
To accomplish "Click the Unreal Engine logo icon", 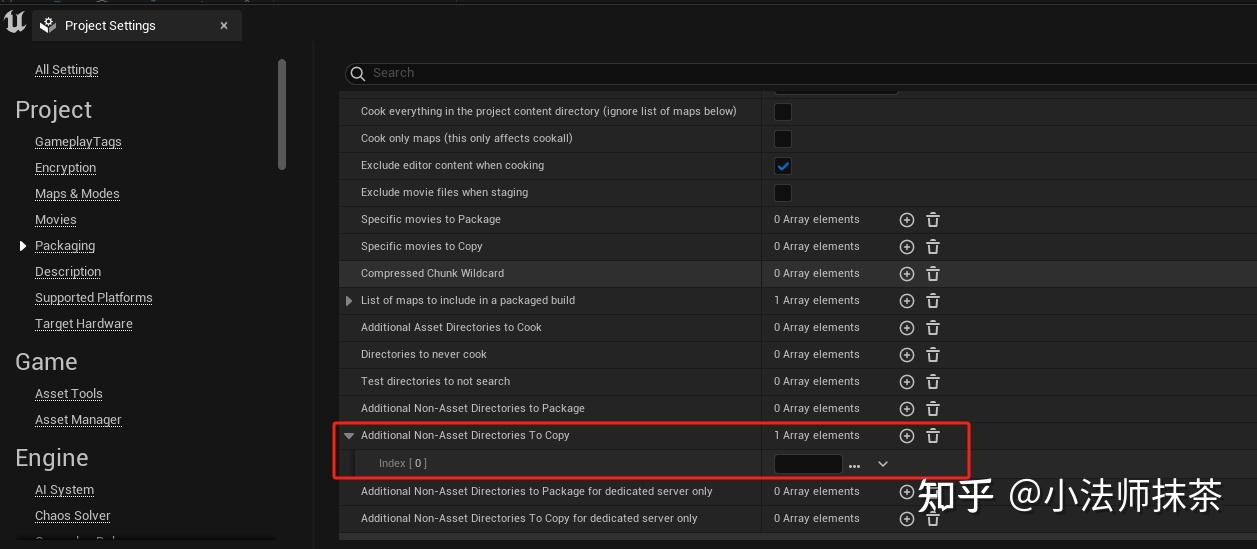I will pyautogui.click(x=15, y=22).
